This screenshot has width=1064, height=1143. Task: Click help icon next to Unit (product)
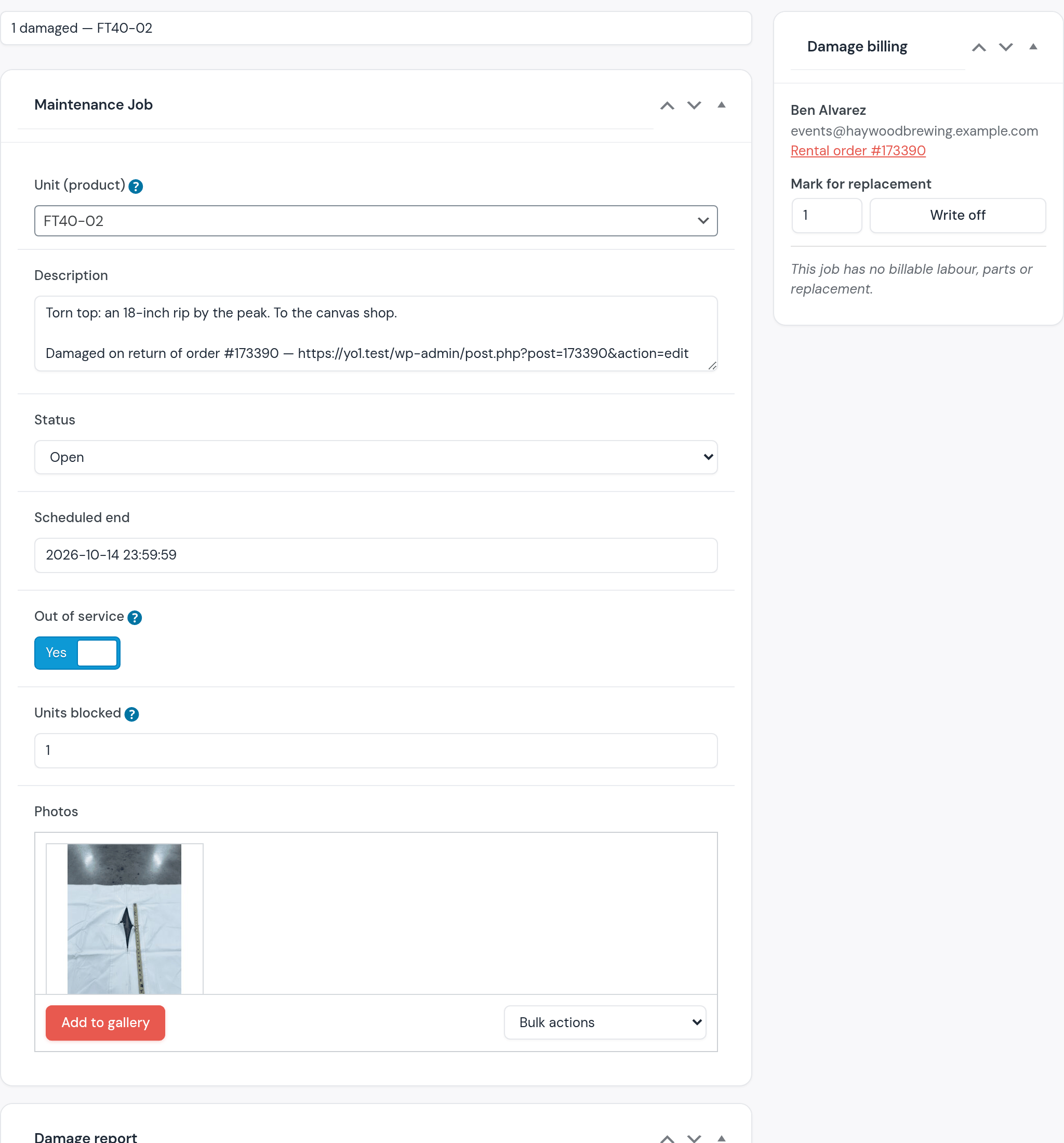[x=136, y=187]
